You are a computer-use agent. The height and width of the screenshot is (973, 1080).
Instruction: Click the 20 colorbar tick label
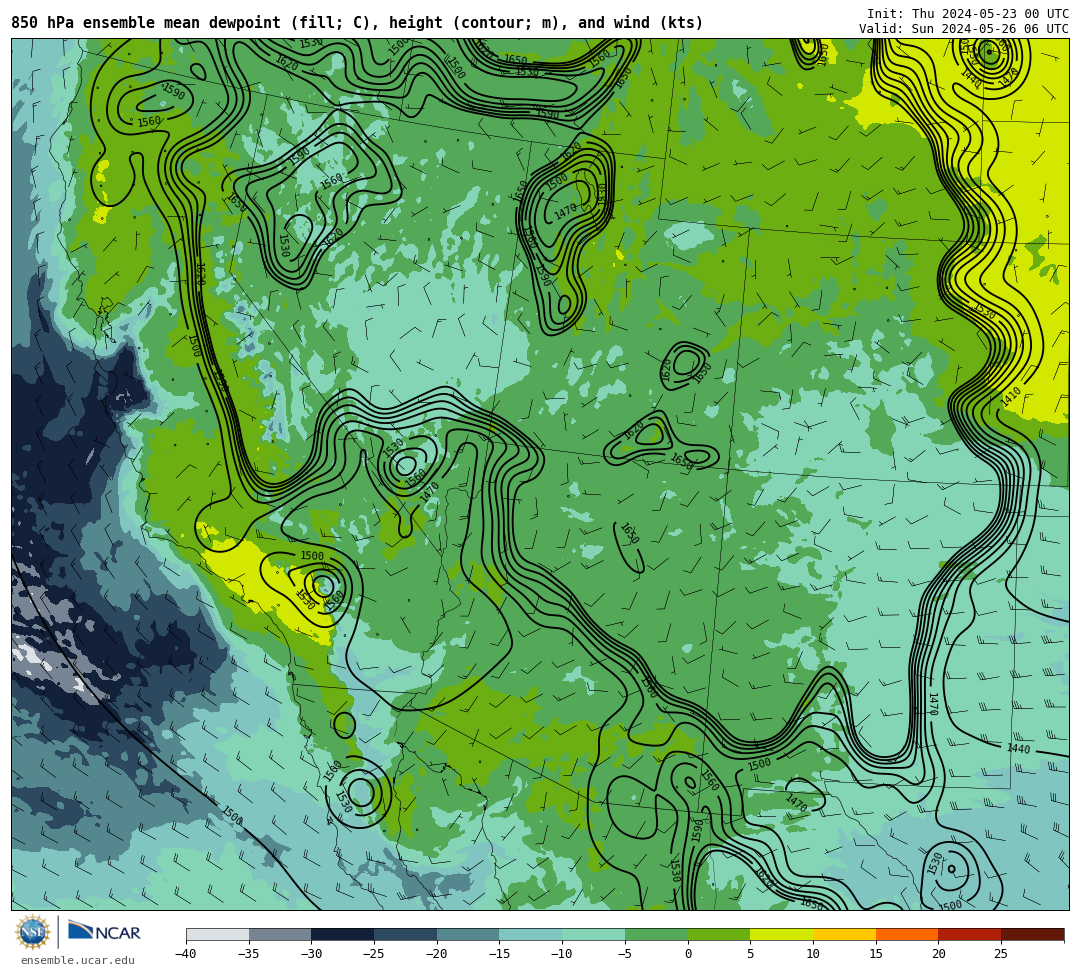[939, 954]
